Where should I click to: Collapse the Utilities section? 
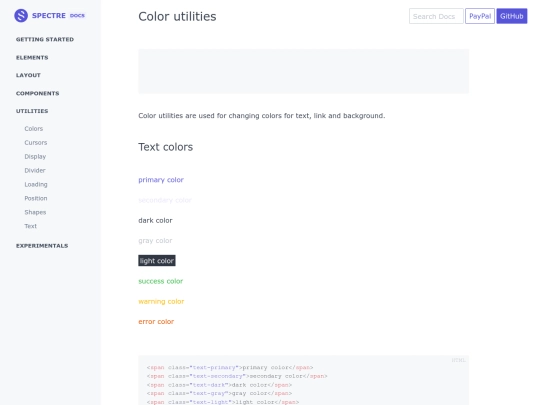32,111
